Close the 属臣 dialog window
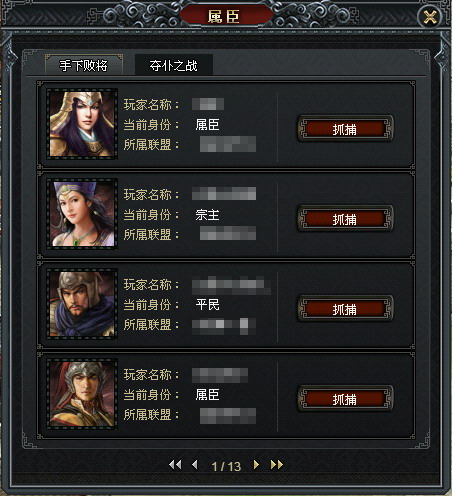The width and height of the screenshot is (453, 497). coord(430,17)
